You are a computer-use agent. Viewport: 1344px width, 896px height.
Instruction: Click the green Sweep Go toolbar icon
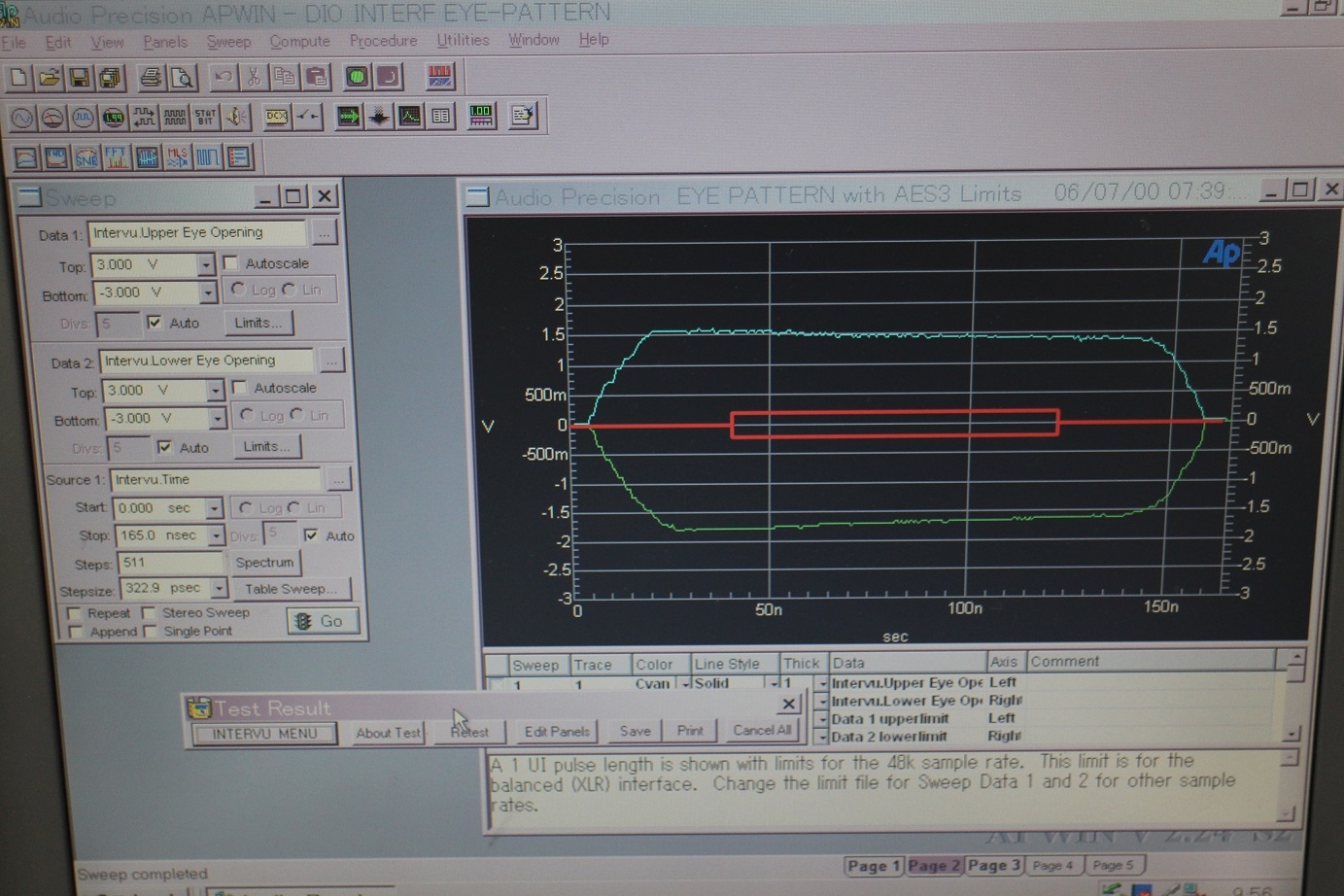(357, 77)
